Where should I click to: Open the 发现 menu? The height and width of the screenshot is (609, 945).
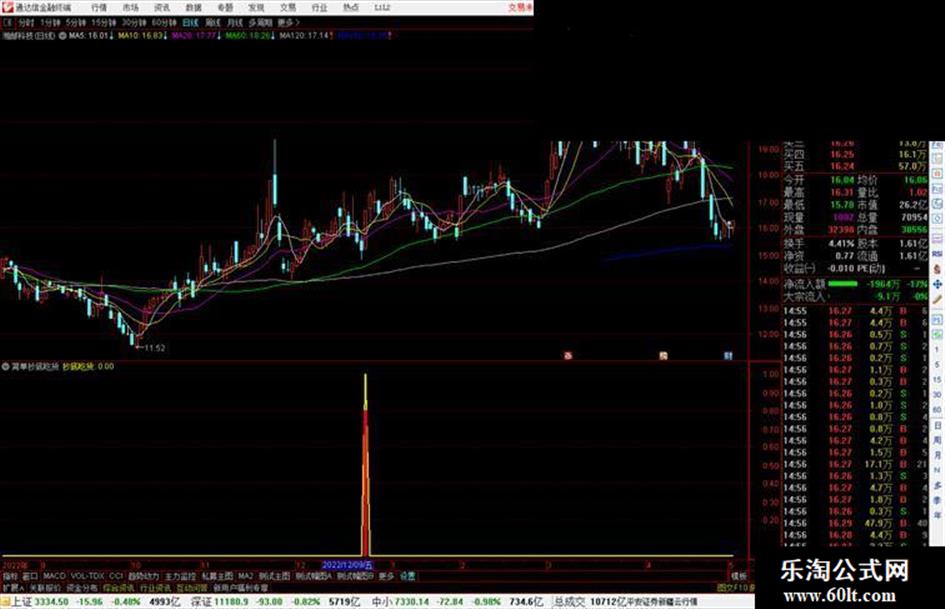(256, 8)
